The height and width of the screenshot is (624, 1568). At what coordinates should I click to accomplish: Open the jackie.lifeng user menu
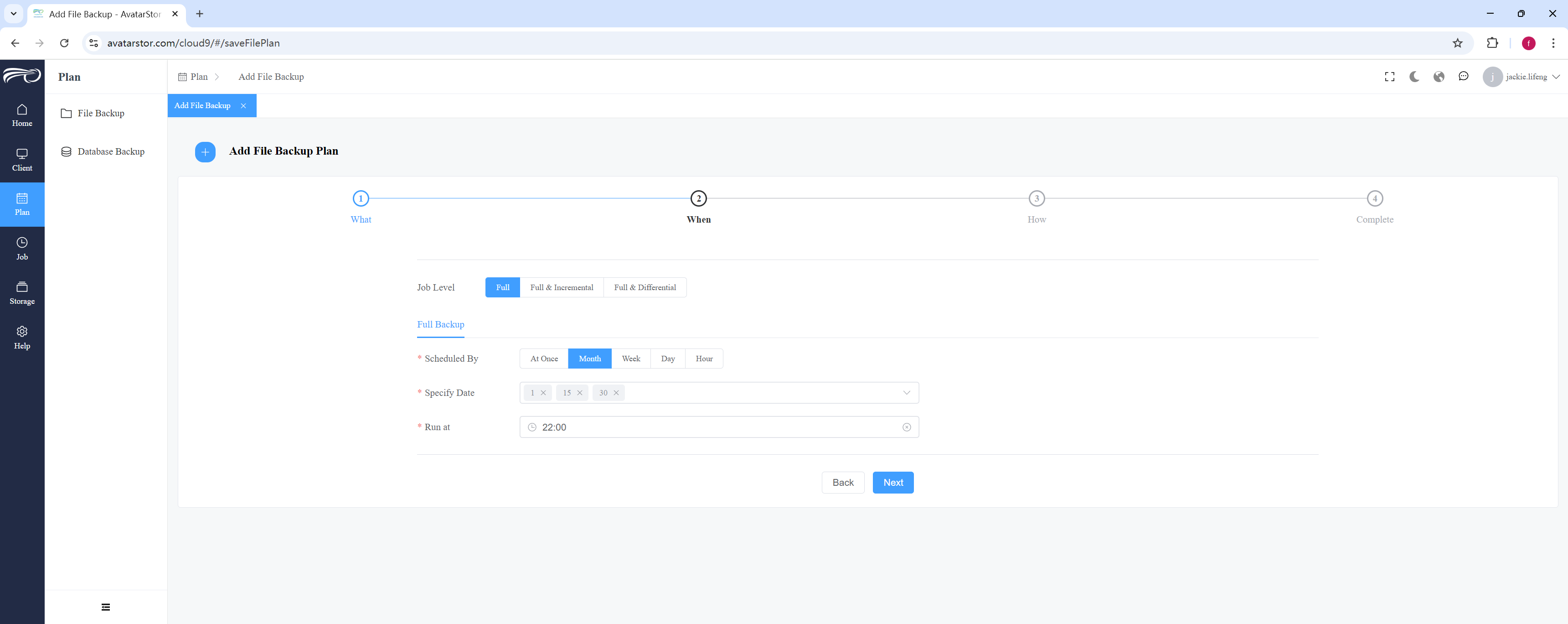point(1521,77)
